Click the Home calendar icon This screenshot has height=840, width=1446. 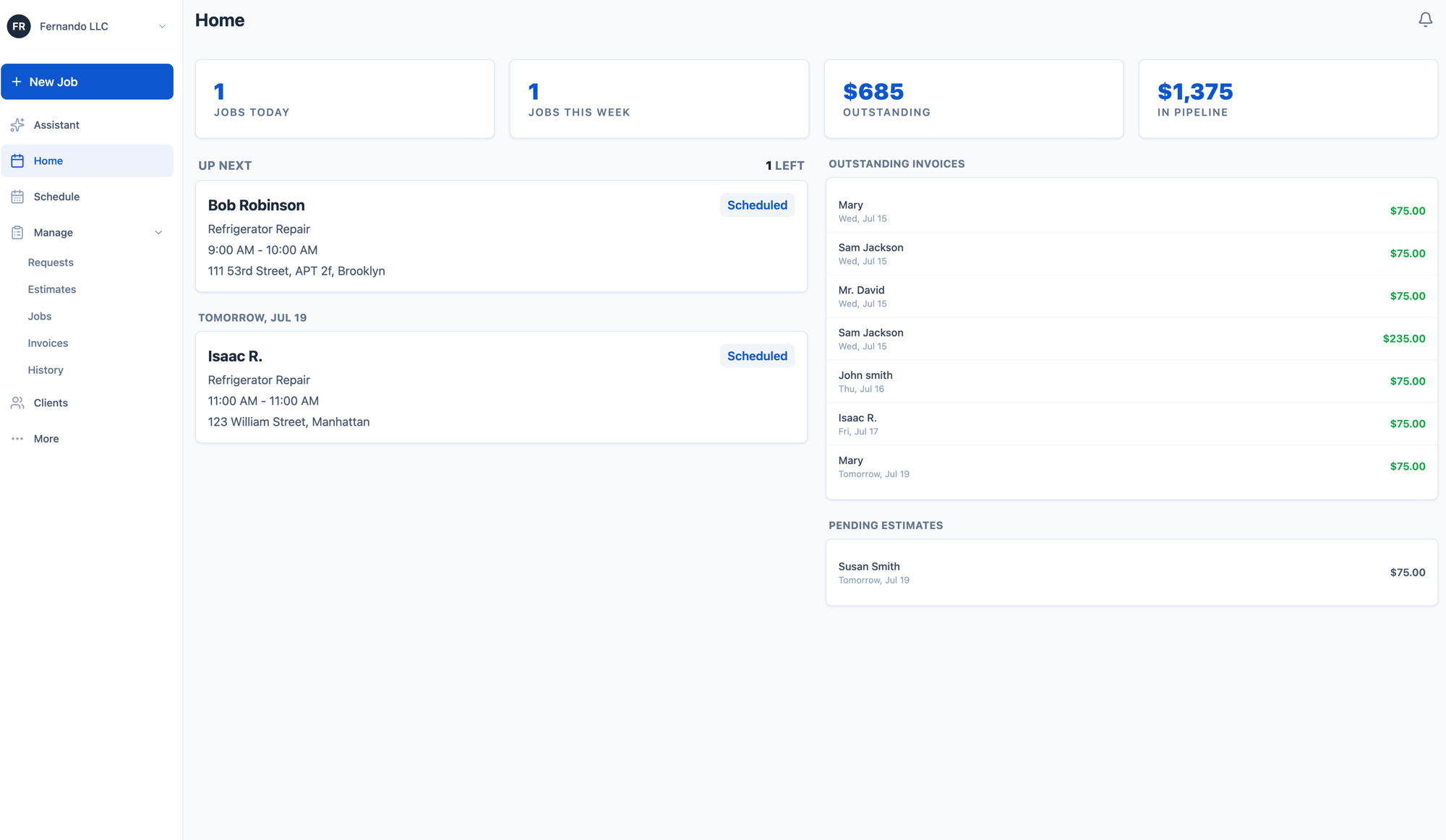17,160
